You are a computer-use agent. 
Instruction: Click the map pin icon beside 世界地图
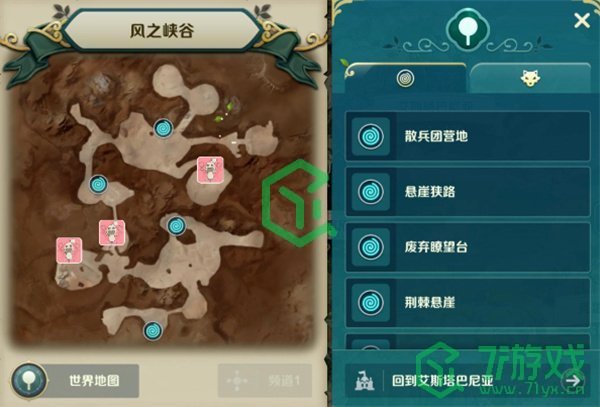click(29, 380)
